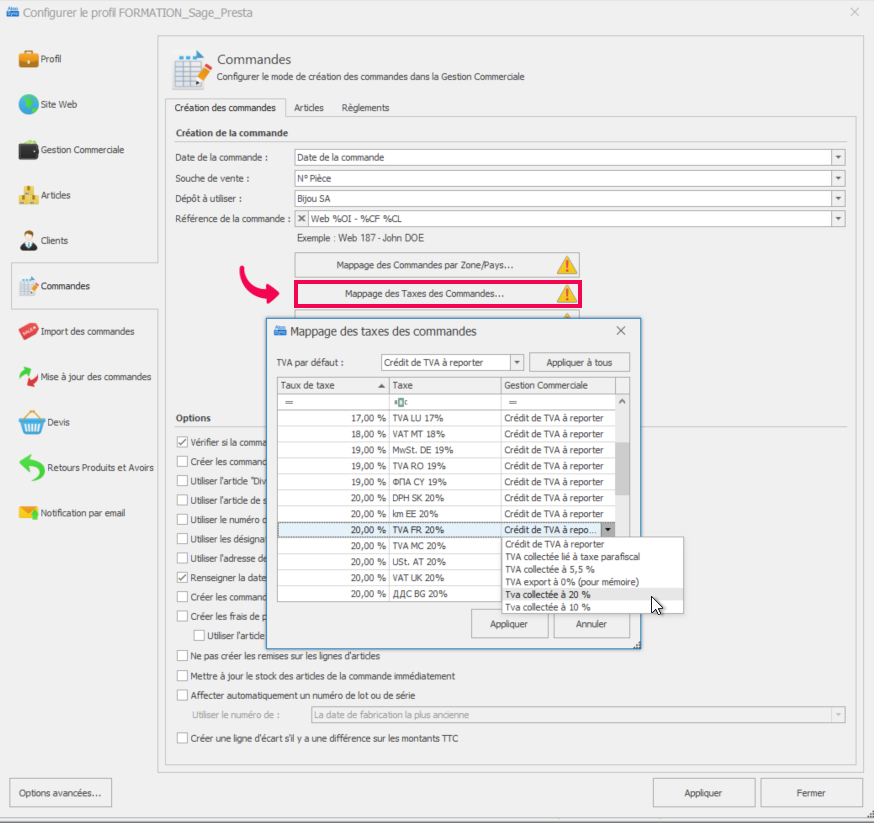Choose Tva collectée à 20 % option
This screenshot has height=823, width=874.
548,594
